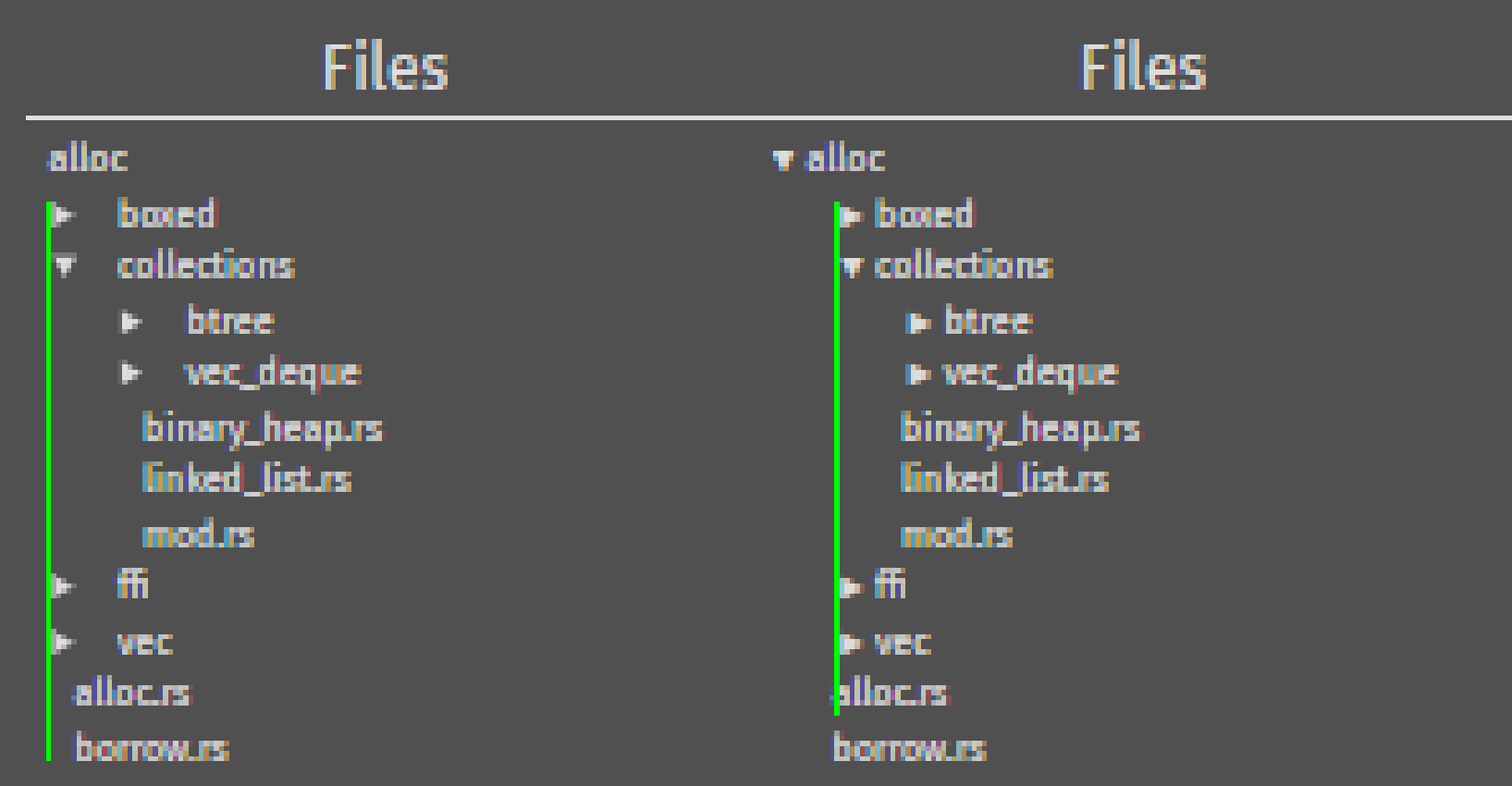Select alloc root label in left panel
The height and width of the screenshot is (786, 1512).
[88, 159]
